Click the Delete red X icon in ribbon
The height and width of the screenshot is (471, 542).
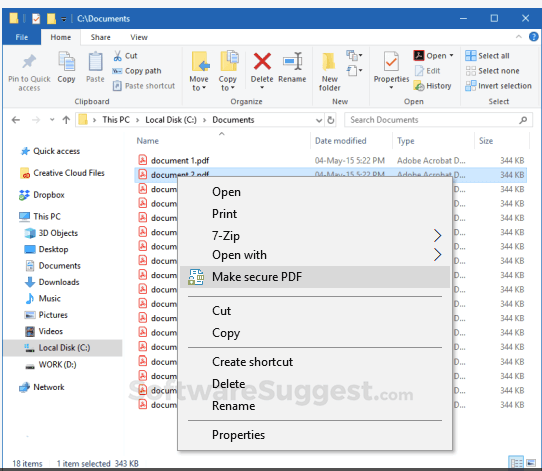click(x=262, y=62)
